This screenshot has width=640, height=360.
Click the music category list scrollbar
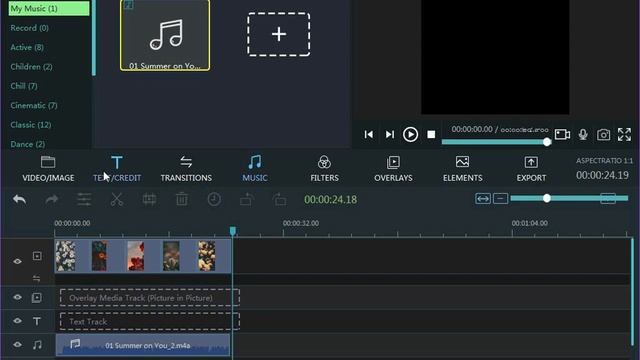pyautogui.click(x=94, y=38)
